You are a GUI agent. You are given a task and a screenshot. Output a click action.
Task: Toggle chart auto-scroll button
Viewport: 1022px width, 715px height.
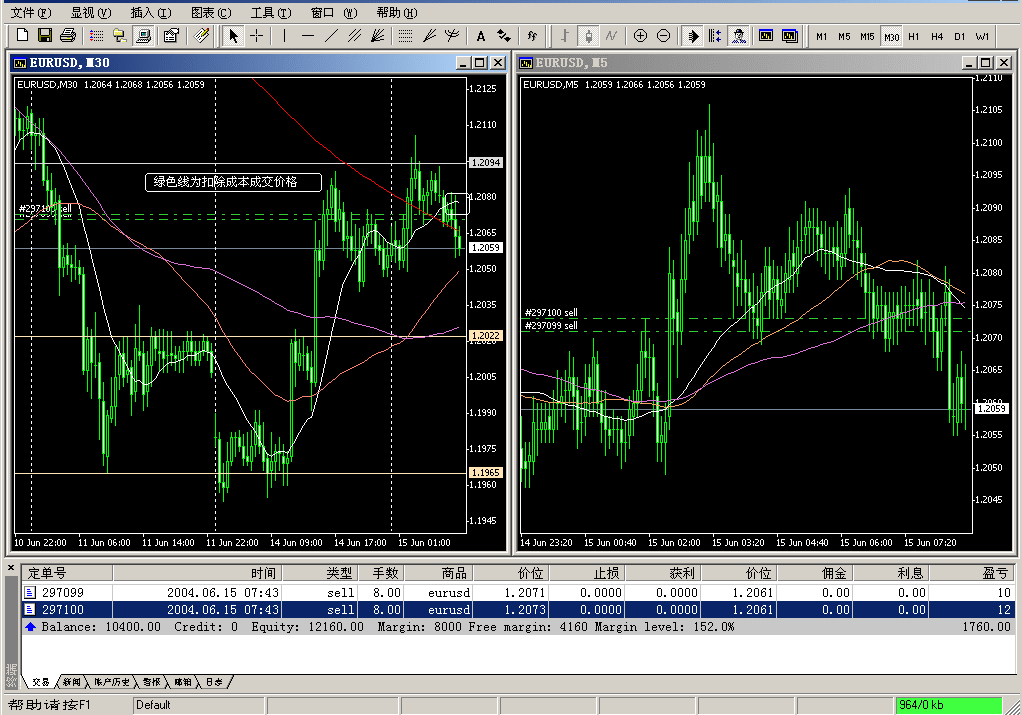pyautogui.click(x=692, y=36)
